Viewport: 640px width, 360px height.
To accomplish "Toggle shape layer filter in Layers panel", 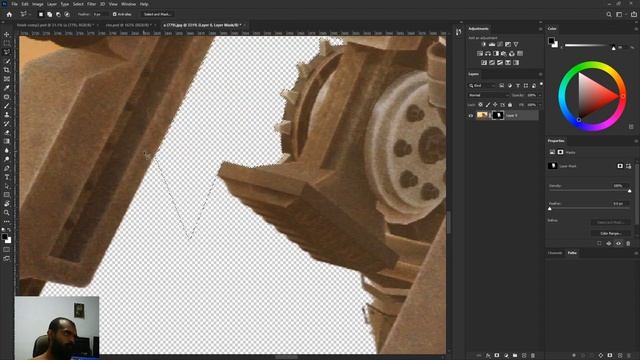I will (526, 86).
